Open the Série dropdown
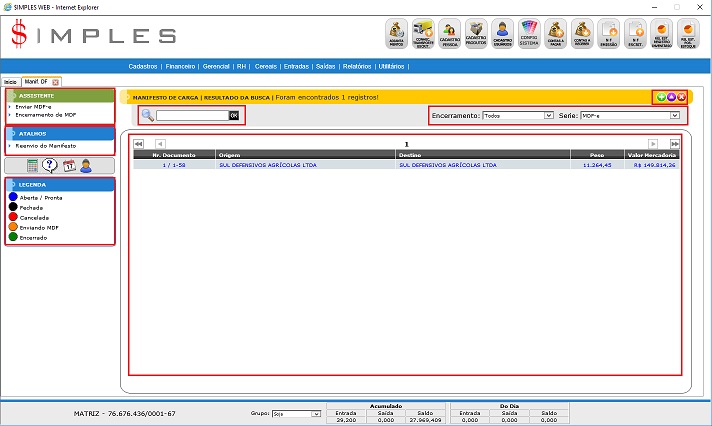The image size is (712, 426). (630, 116)
